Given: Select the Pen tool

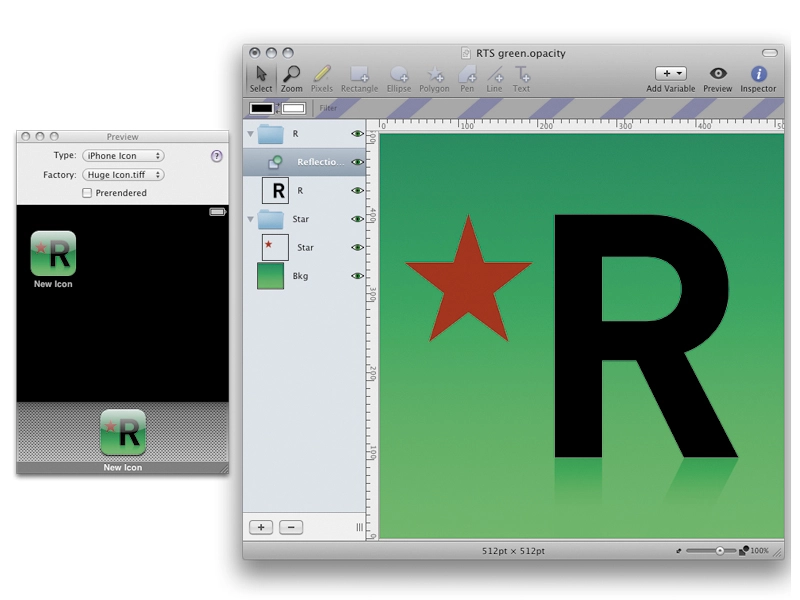Looking at the screenshot, I should [x=467, y=79].
